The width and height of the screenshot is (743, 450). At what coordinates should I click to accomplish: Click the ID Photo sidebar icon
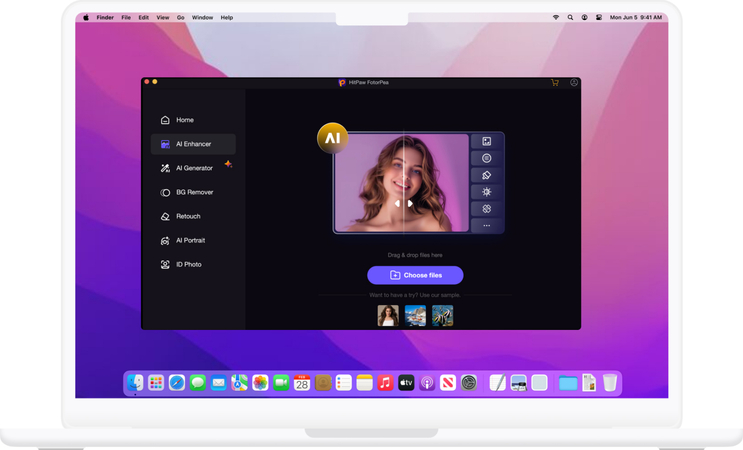point(165,264)
